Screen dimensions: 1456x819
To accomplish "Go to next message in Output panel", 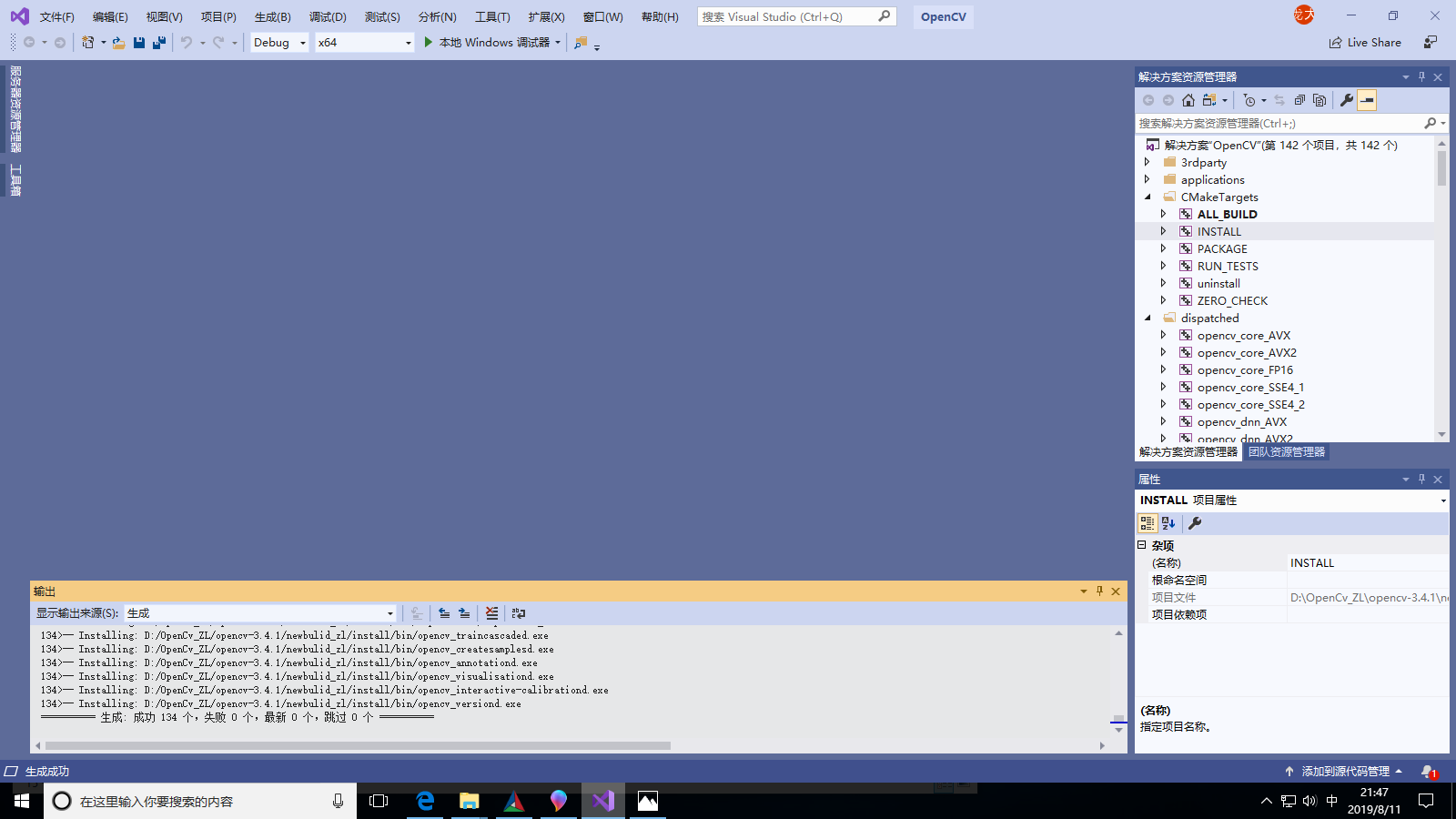I will 464,613.
